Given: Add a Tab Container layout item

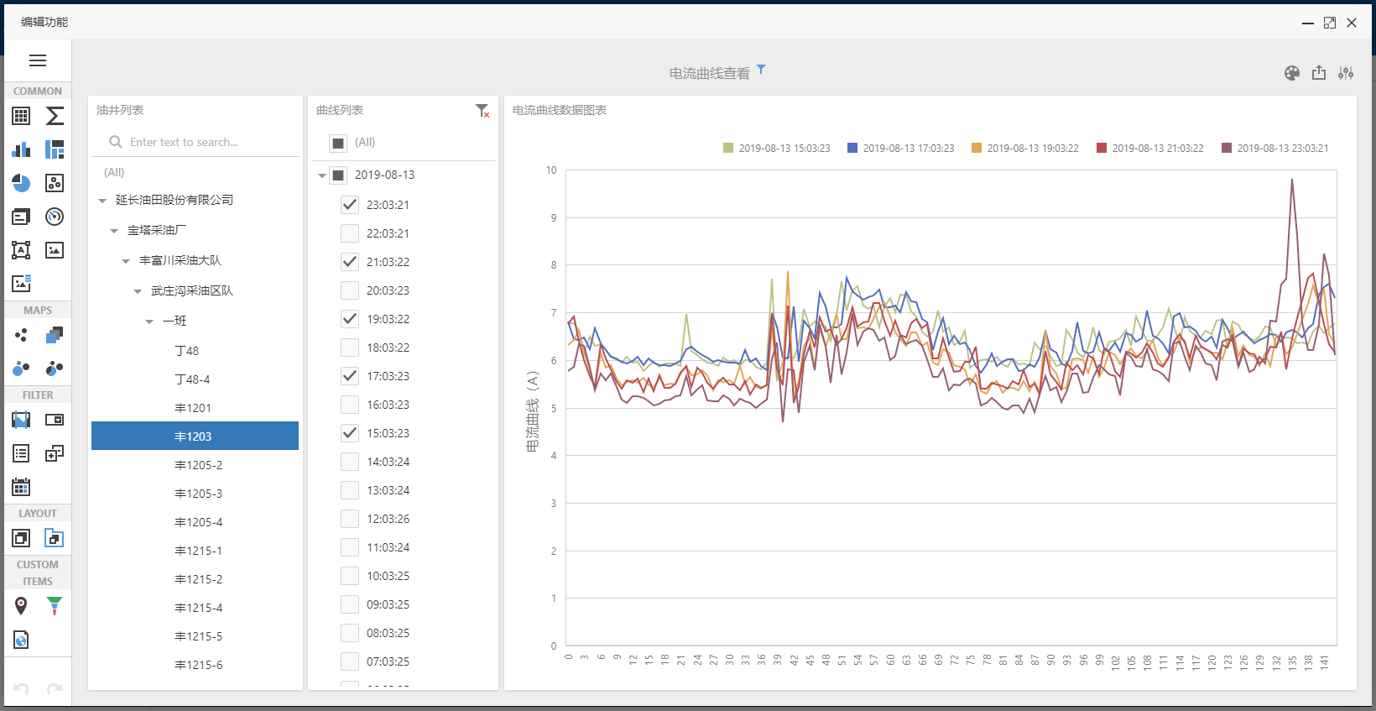Looking at the screenshot, I should point(55,538).
